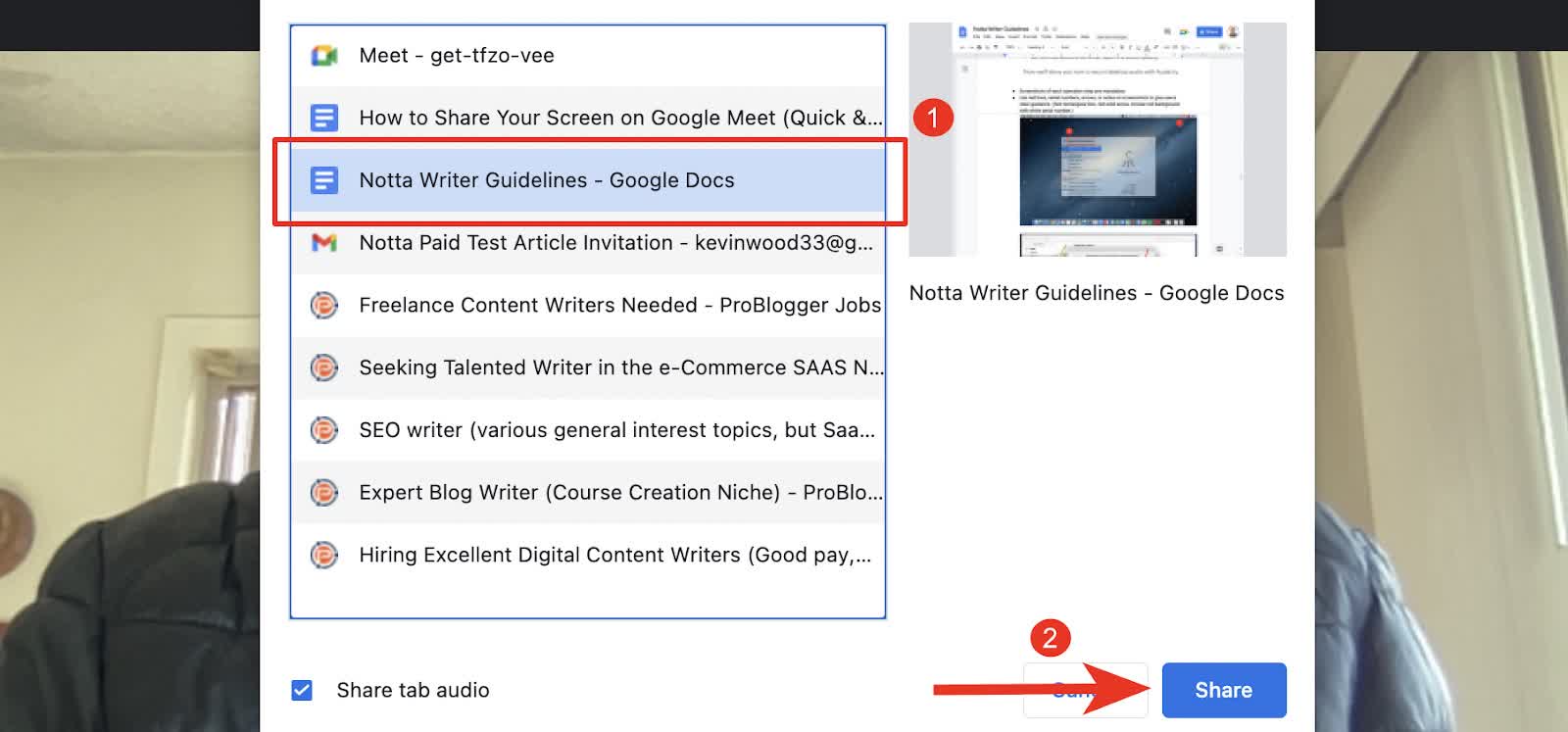Click ProBlogger icon of Freelance Content Writers row

coord(323,305)
